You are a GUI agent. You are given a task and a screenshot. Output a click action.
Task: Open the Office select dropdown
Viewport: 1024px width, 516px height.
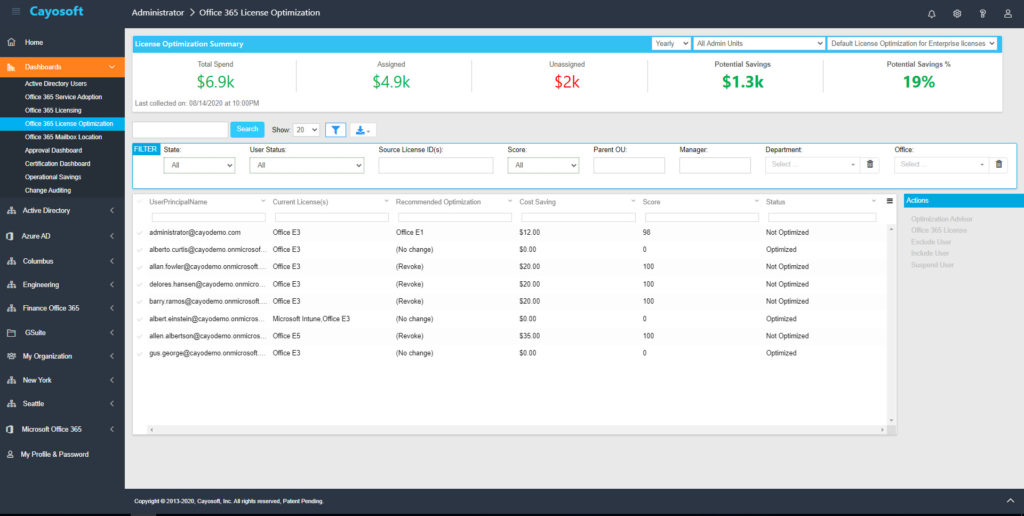tap(942, 165)
